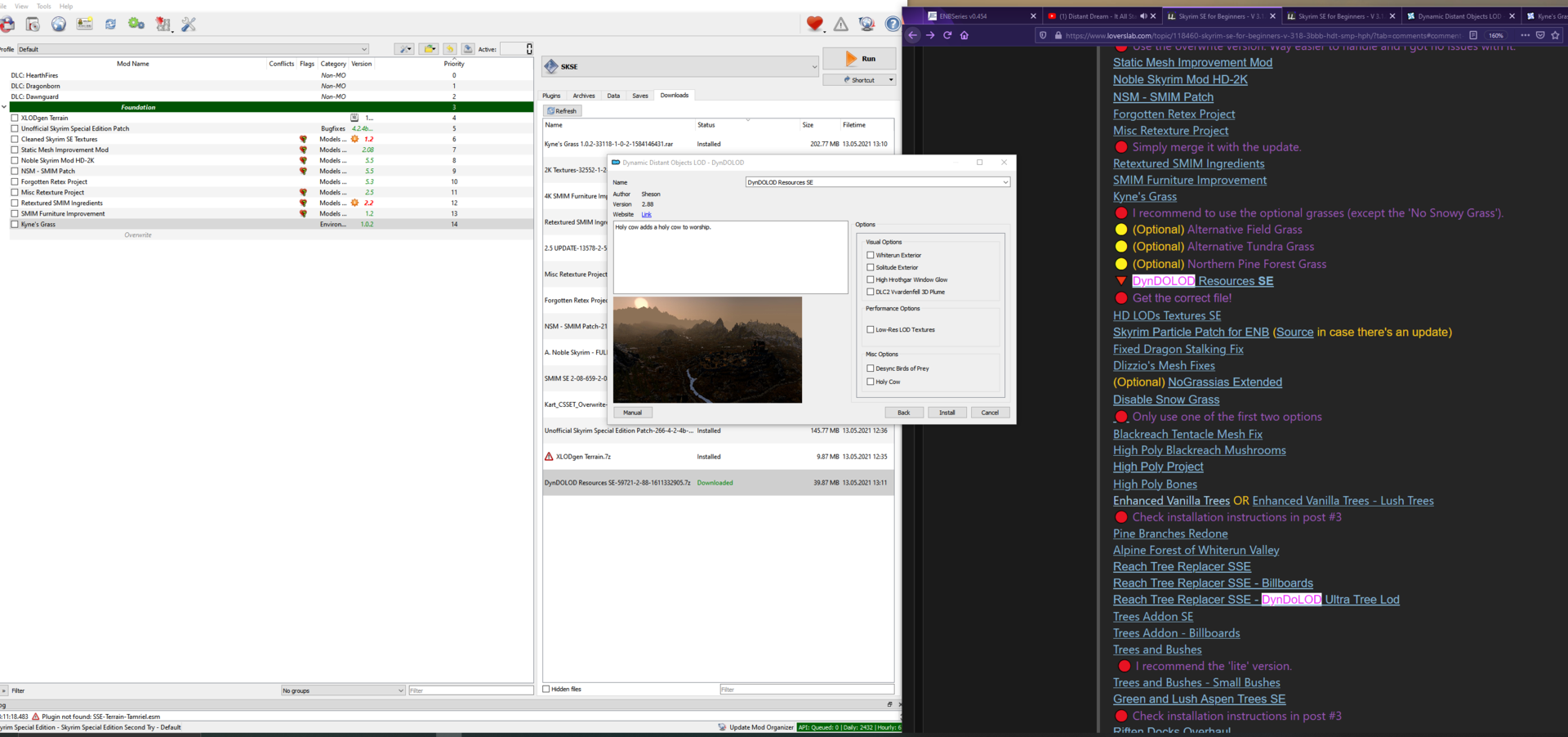The height and width of the screenshot is (737, 1568).
Task: Collapse the Foundation separator
Action: click(x=4, y=107)
